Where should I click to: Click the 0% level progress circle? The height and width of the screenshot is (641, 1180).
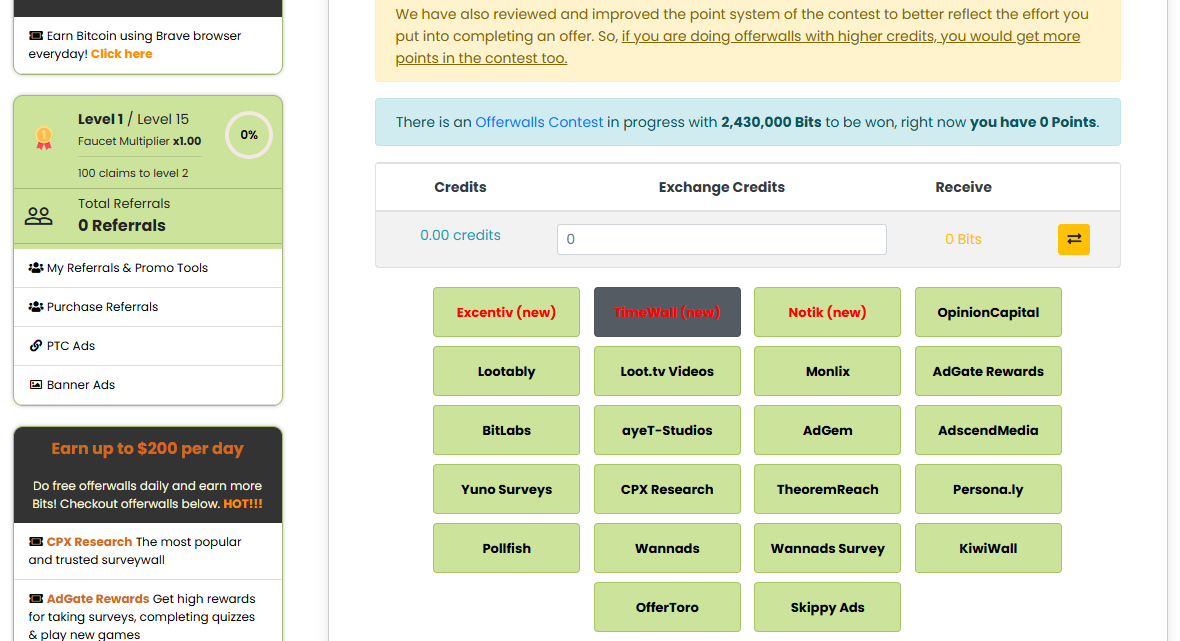pos(248,135)
